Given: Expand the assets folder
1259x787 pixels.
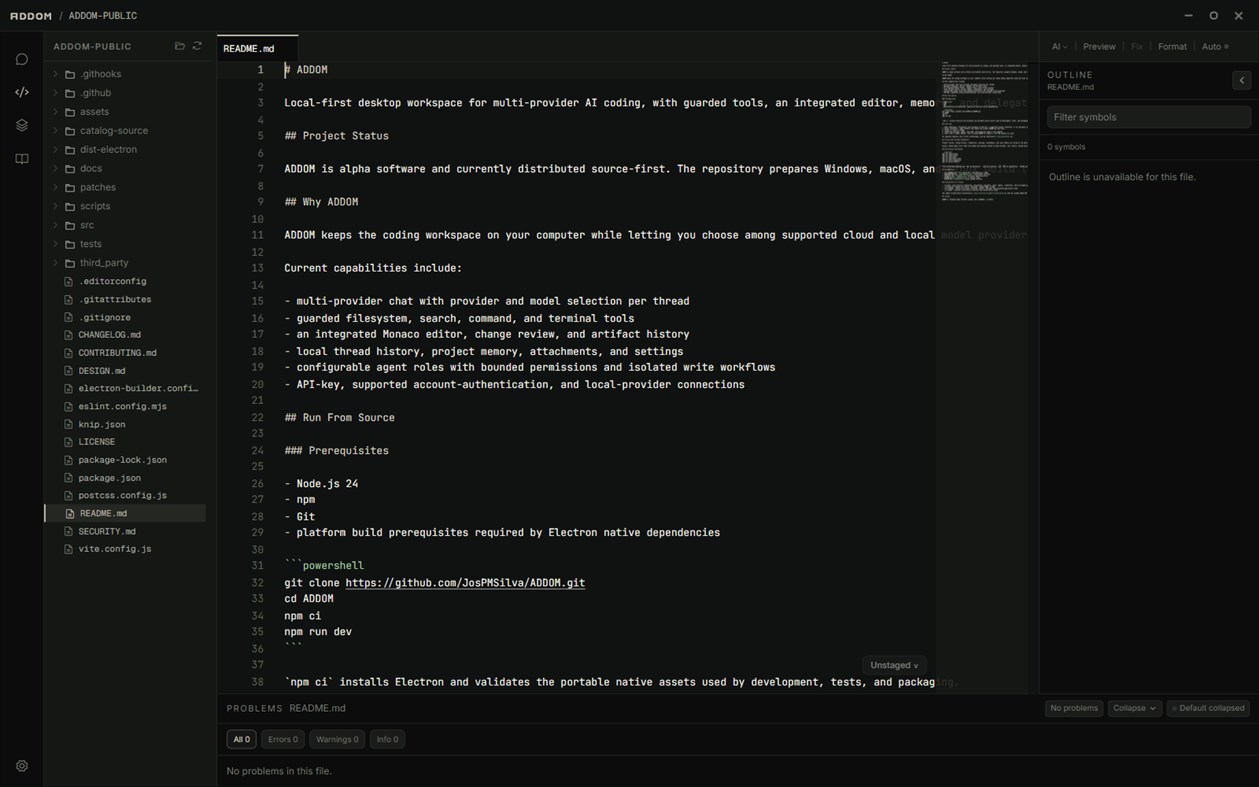Looking at the screenshot, I should click(x=55, y=112).
